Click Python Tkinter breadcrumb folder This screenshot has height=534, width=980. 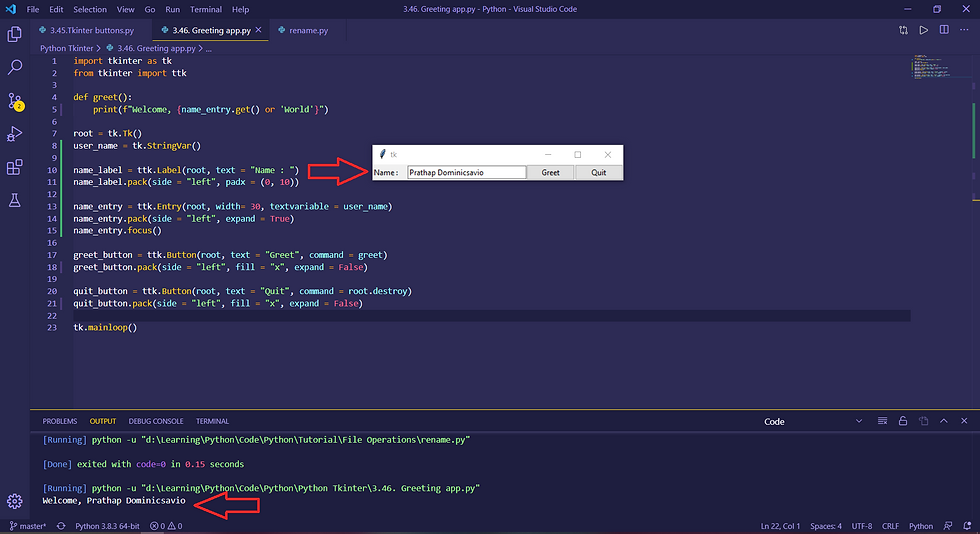(67, 48)
